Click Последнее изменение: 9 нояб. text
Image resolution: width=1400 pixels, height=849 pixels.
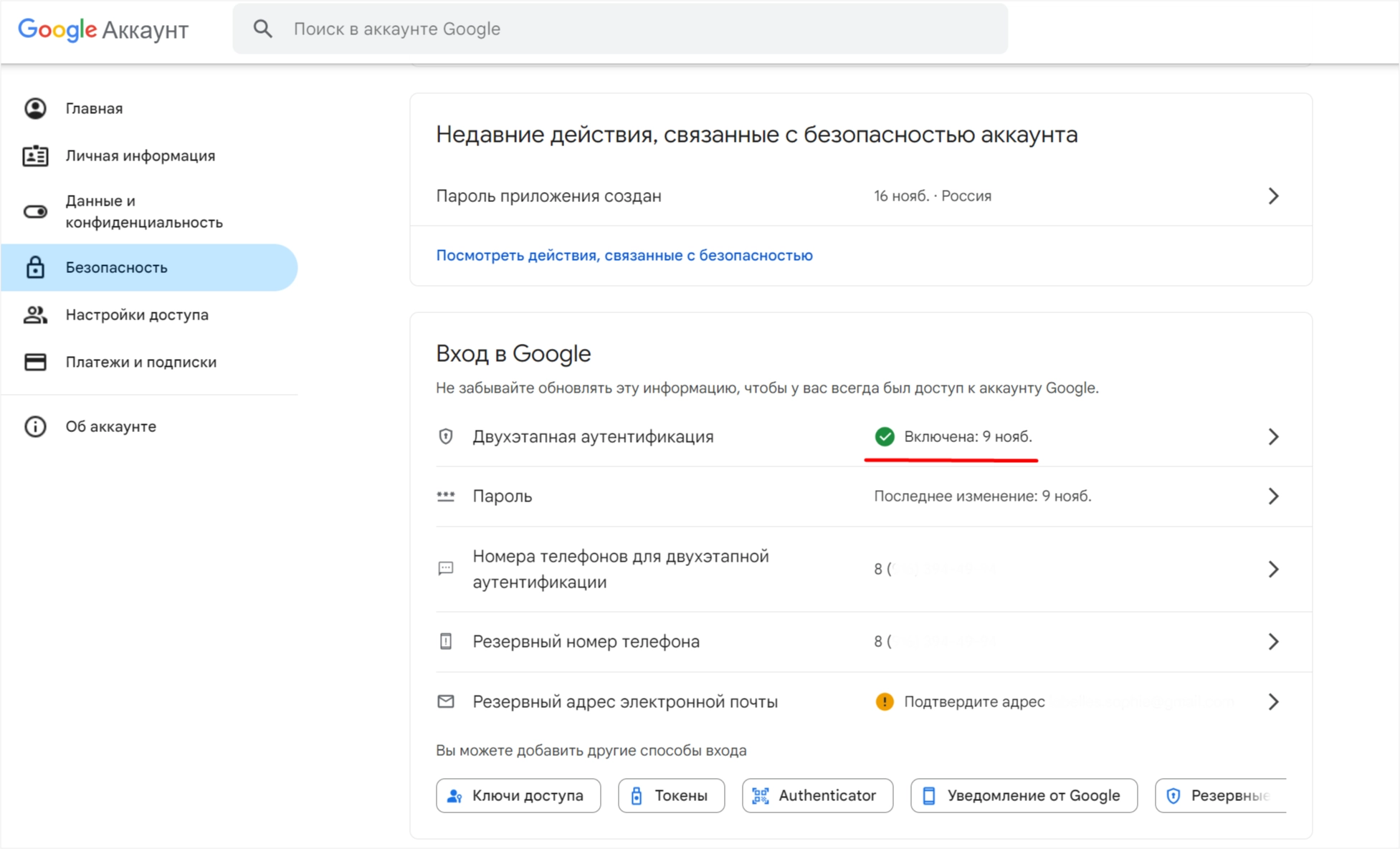[982, 496]
